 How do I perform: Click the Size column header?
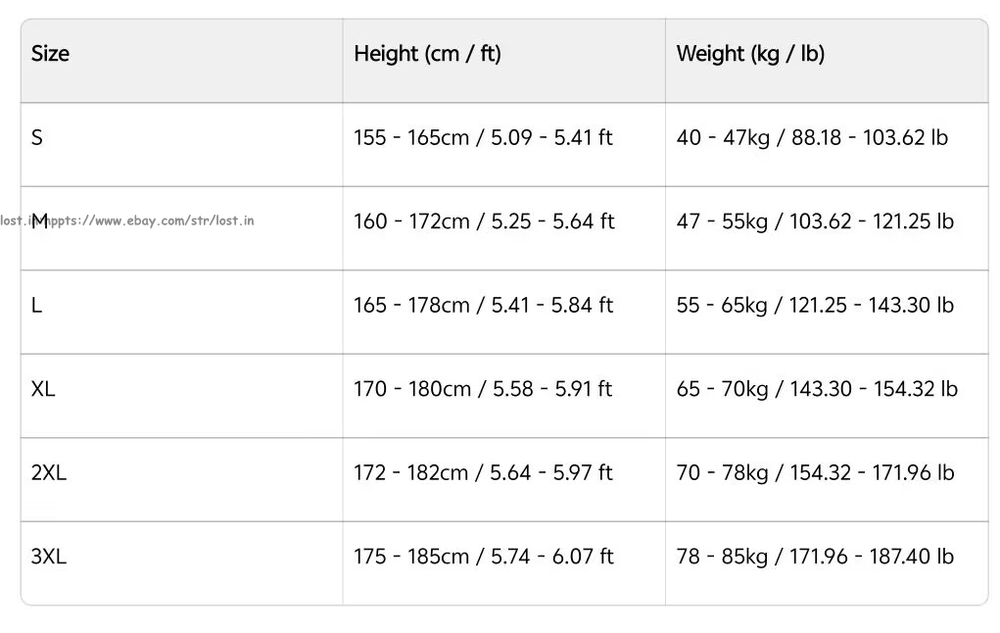(51, 54)
